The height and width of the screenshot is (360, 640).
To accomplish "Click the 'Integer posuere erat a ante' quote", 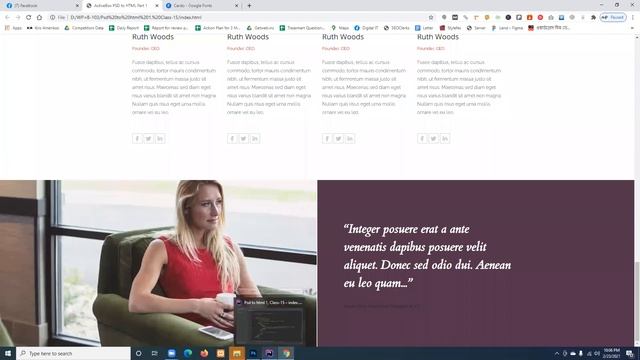I will pos(427,256).
